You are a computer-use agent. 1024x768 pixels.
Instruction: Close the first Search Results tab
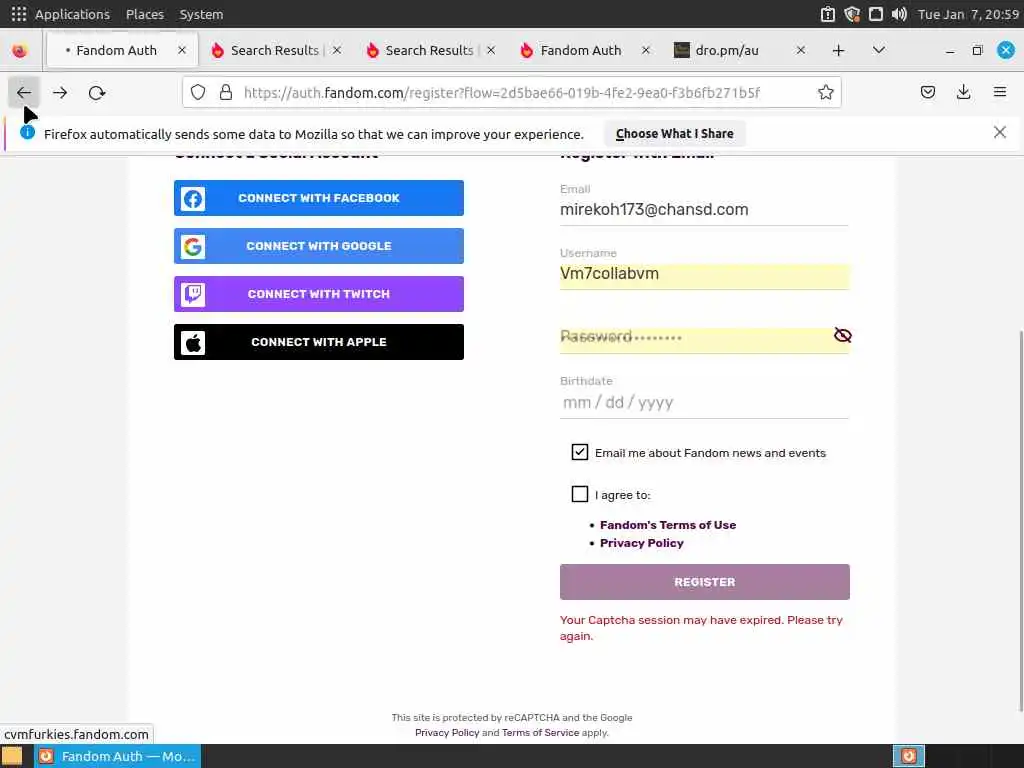(x=337, y=50)
